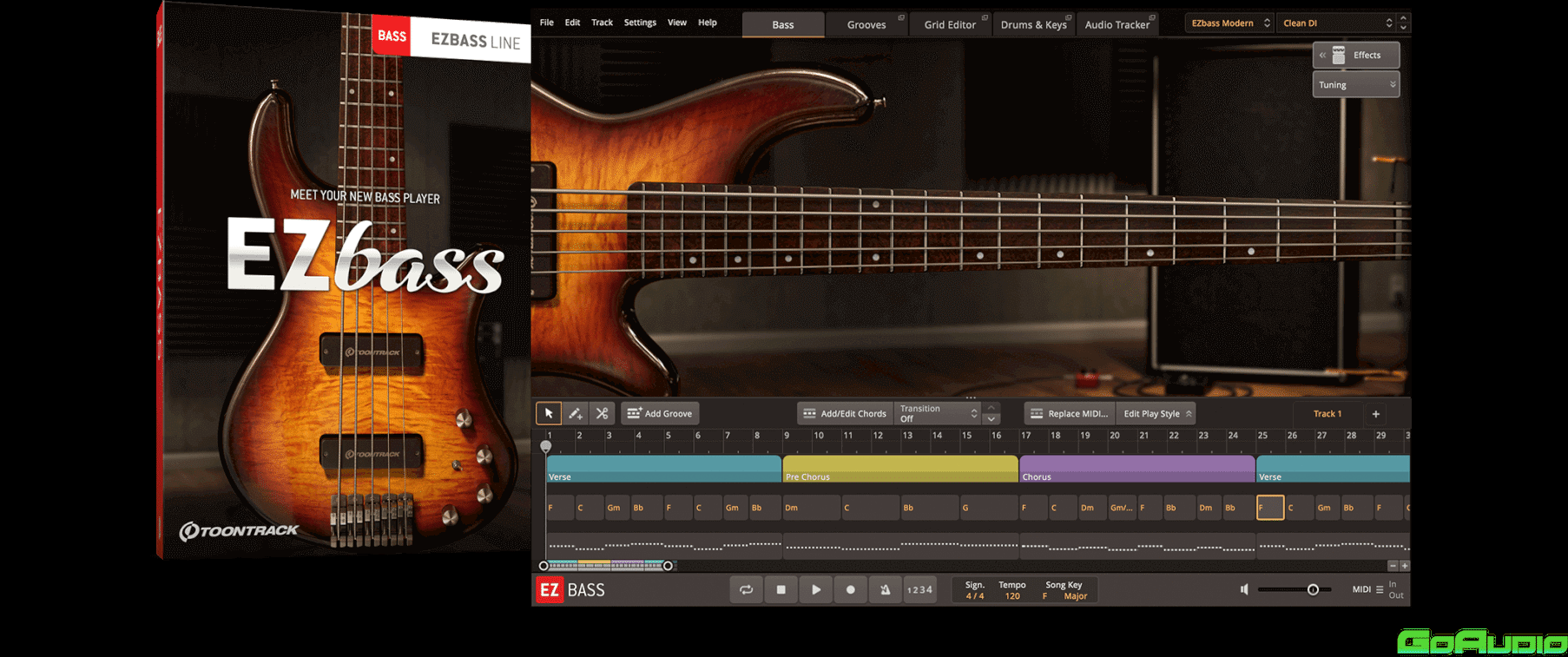The height and width of the screenshot is (657, 1568).
Task: Change the Song Key root note F
Action: tap(1044, 596)
